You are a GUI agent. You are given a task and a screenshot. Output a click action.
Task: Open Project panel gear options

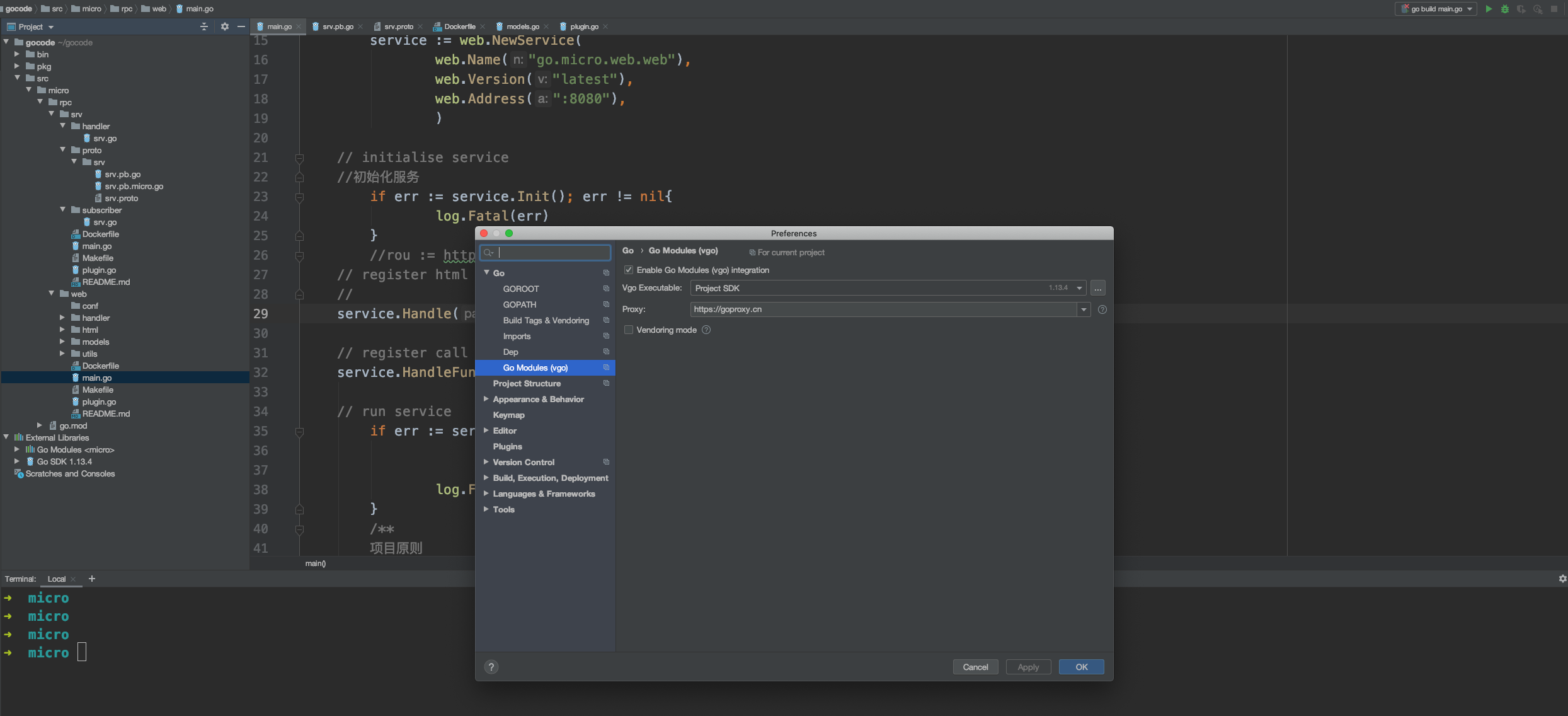pyautogui.click(x=225, y=26)
